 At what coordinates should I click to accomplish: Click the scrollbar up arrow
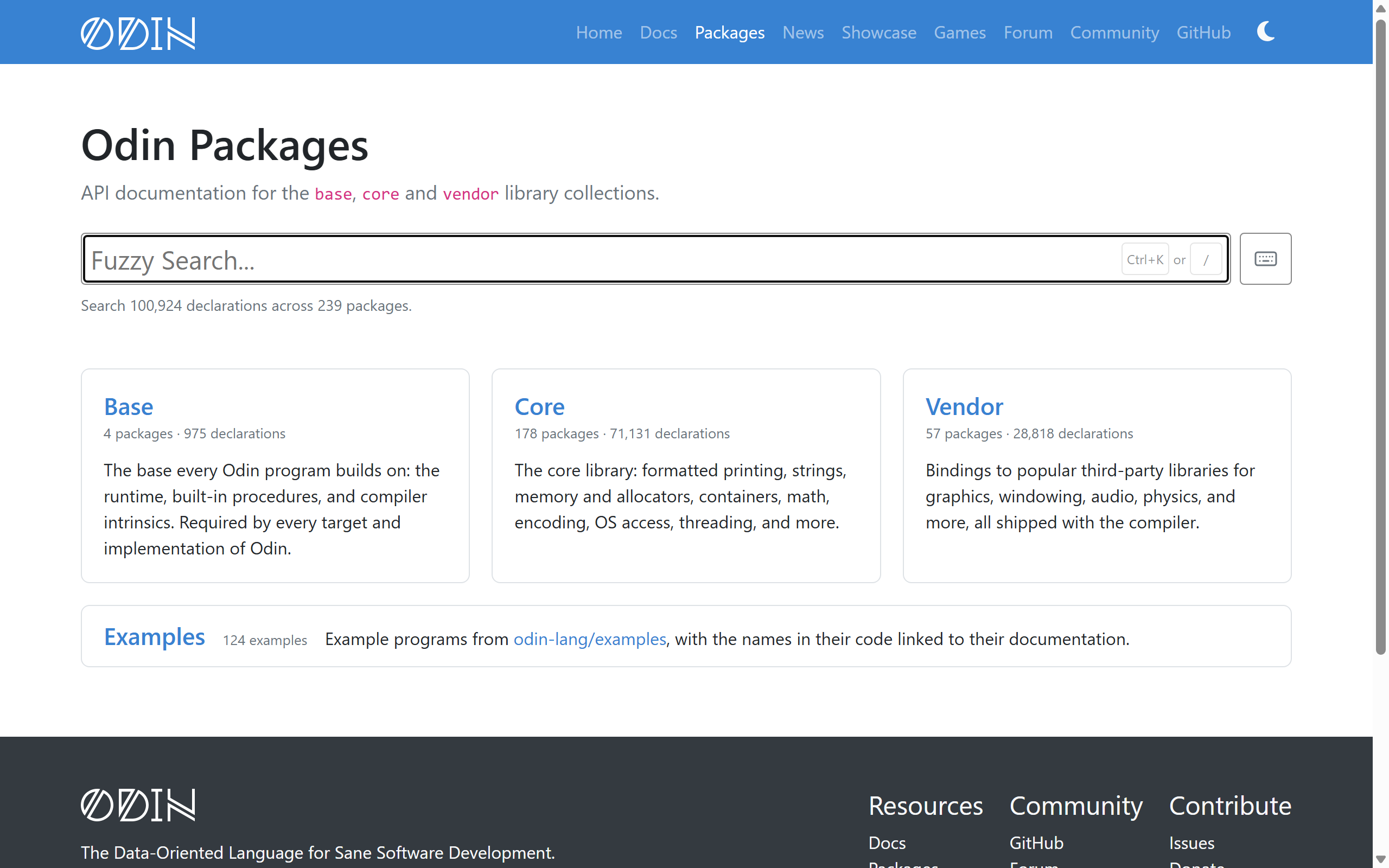point(1380,8)
